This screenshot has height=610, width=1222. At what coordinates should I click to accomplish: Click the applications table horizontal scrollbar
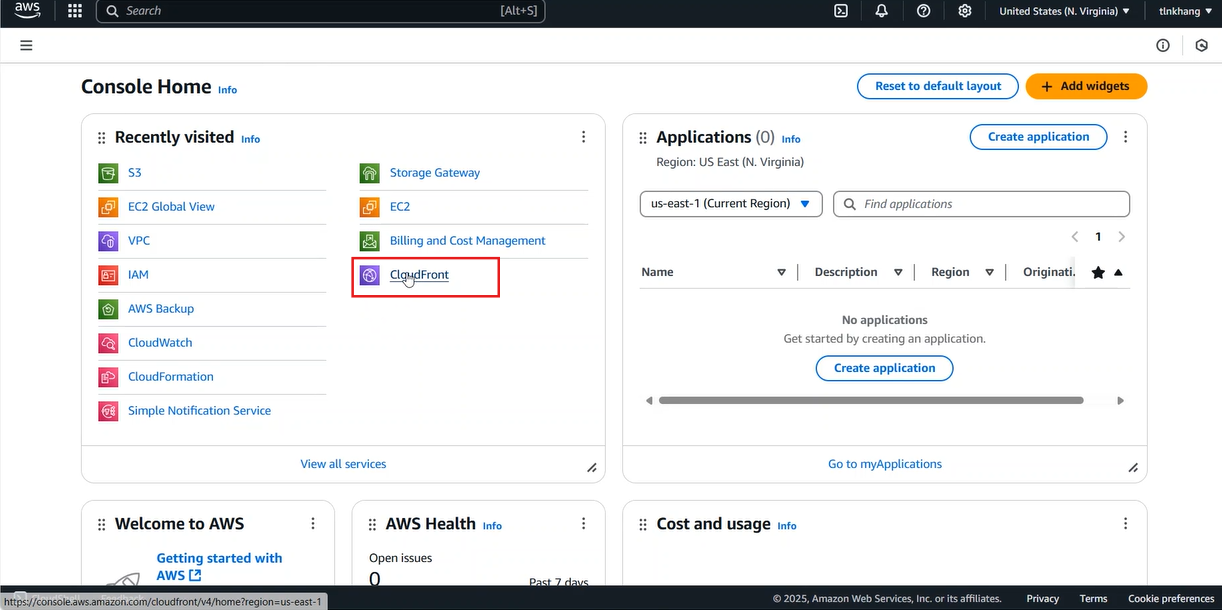point(871,400)
